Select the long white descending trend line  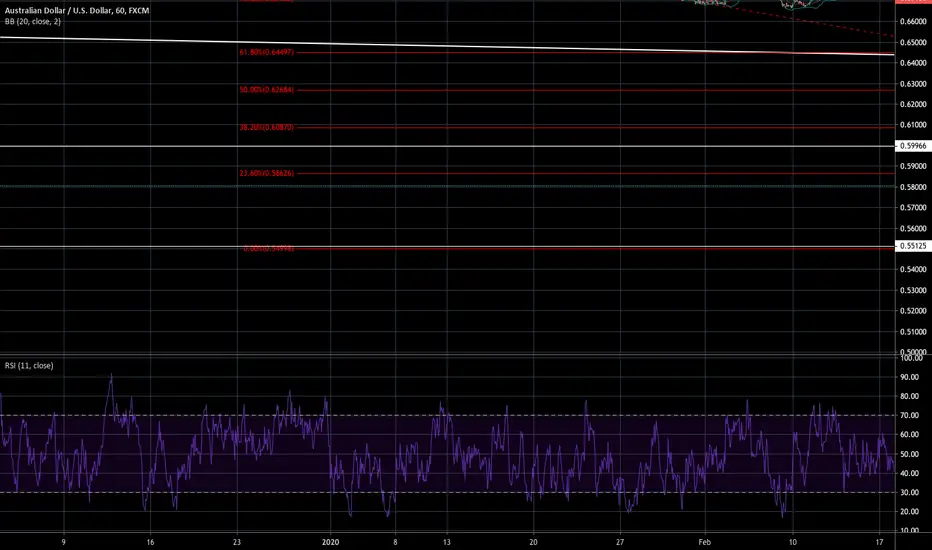point(447,46)
